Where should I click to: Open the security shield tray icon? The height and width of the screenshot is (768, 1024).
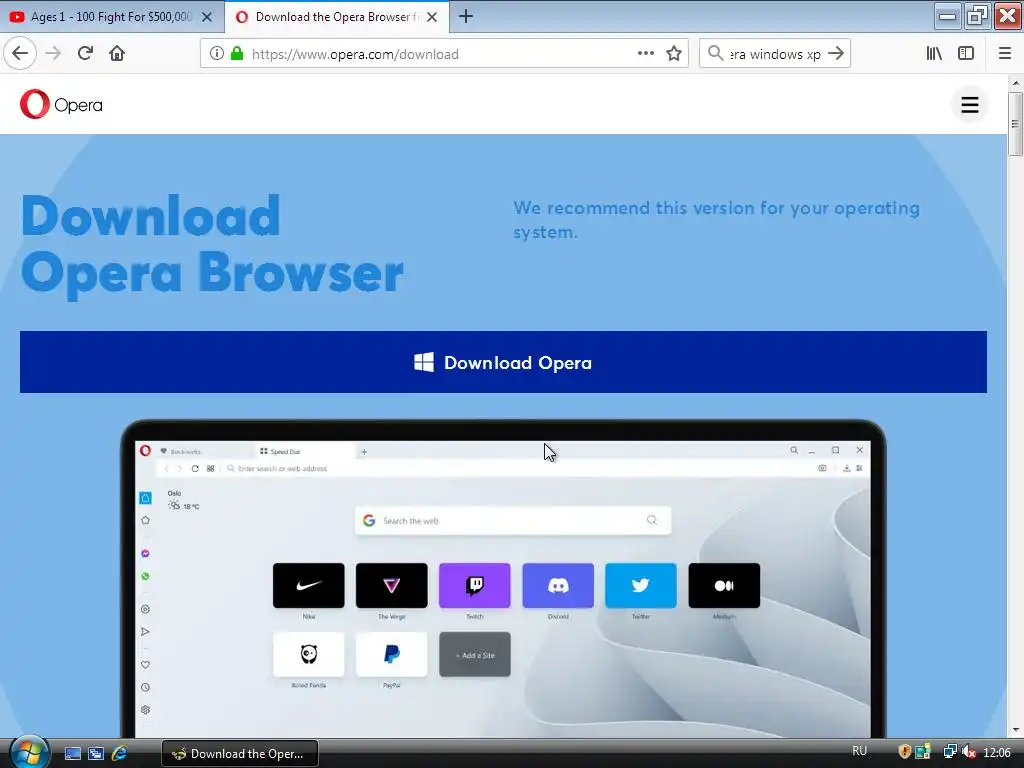point(904,752)
